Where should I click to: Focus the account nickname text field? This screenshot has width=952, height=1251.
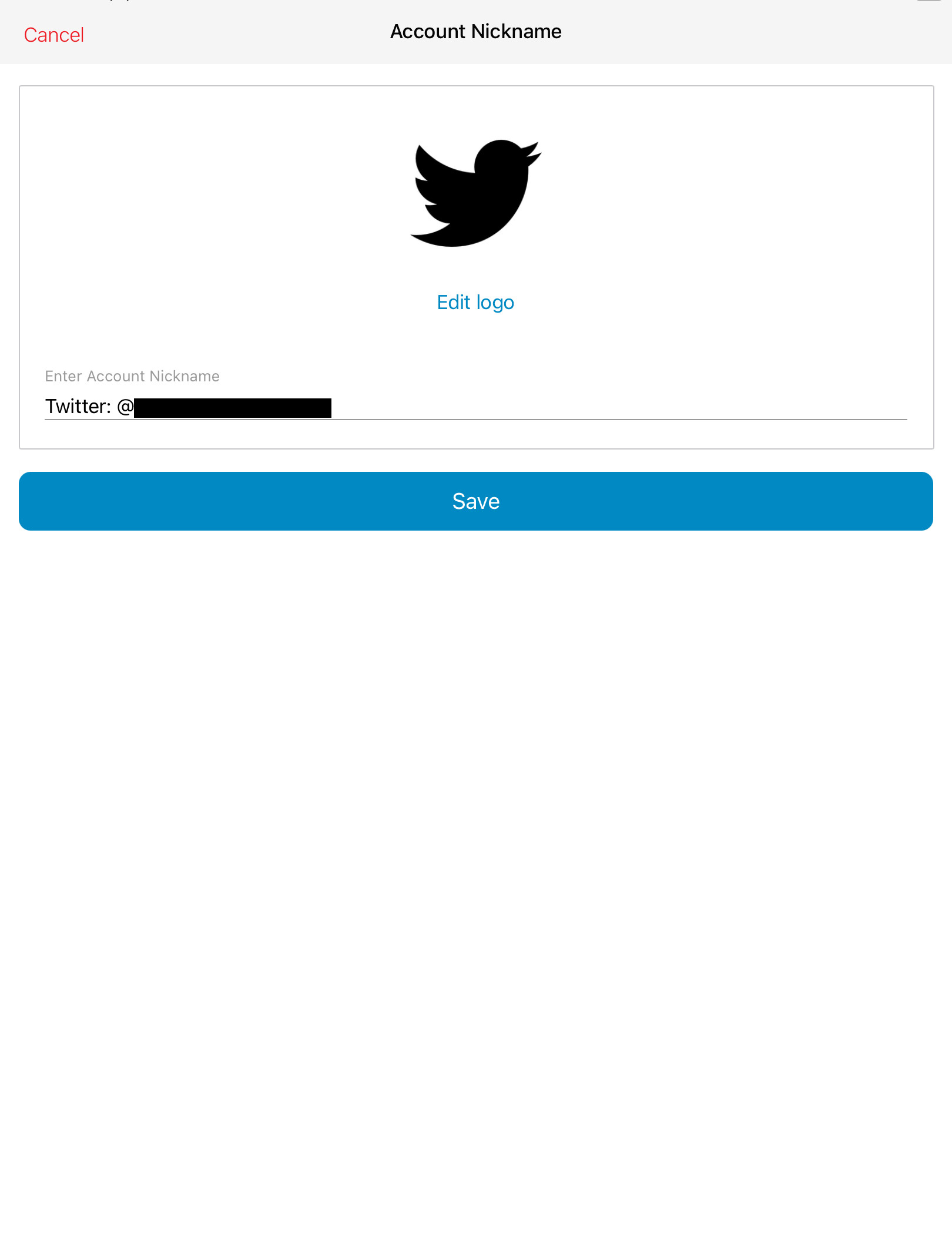(476, 407)
